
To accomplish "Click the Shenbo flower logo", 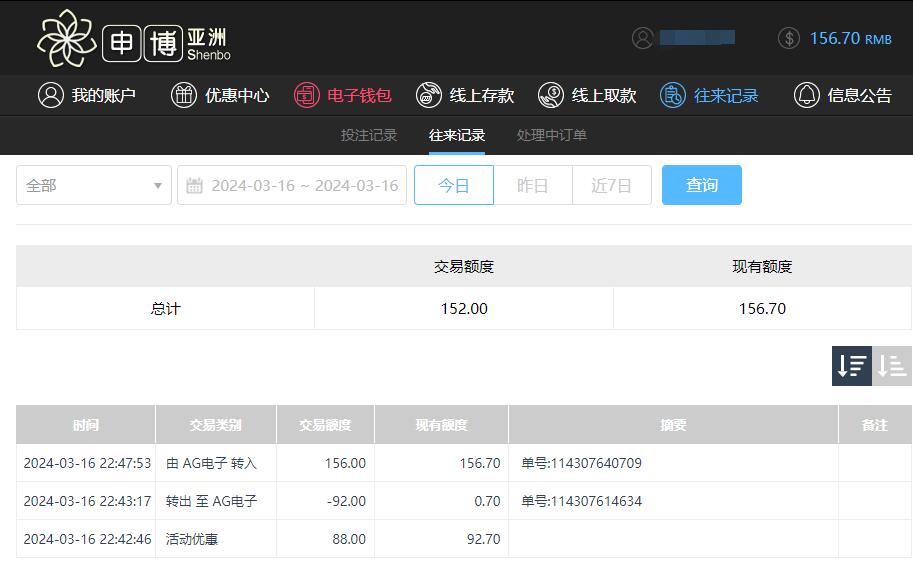I will pyautogui.click(x=66, y=38).
